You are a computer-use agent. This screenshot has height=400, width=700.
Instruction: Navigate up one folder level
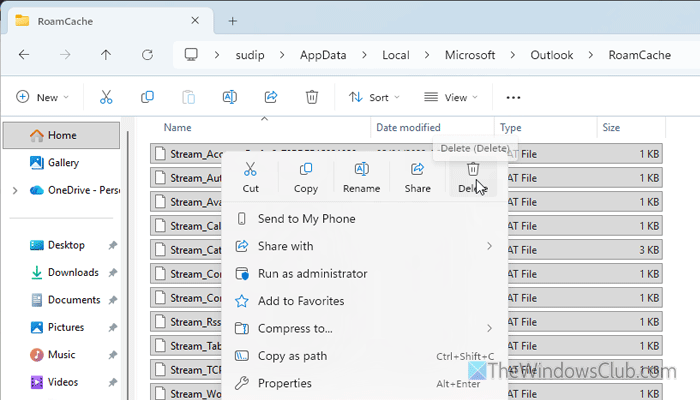click(106, 55)
